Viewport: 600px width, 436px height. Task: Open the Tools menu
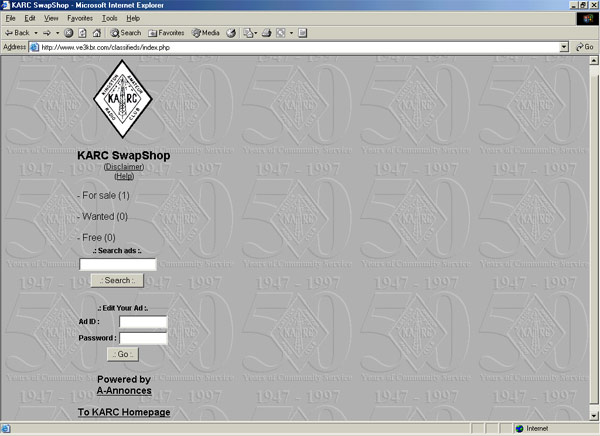[109, 18]
